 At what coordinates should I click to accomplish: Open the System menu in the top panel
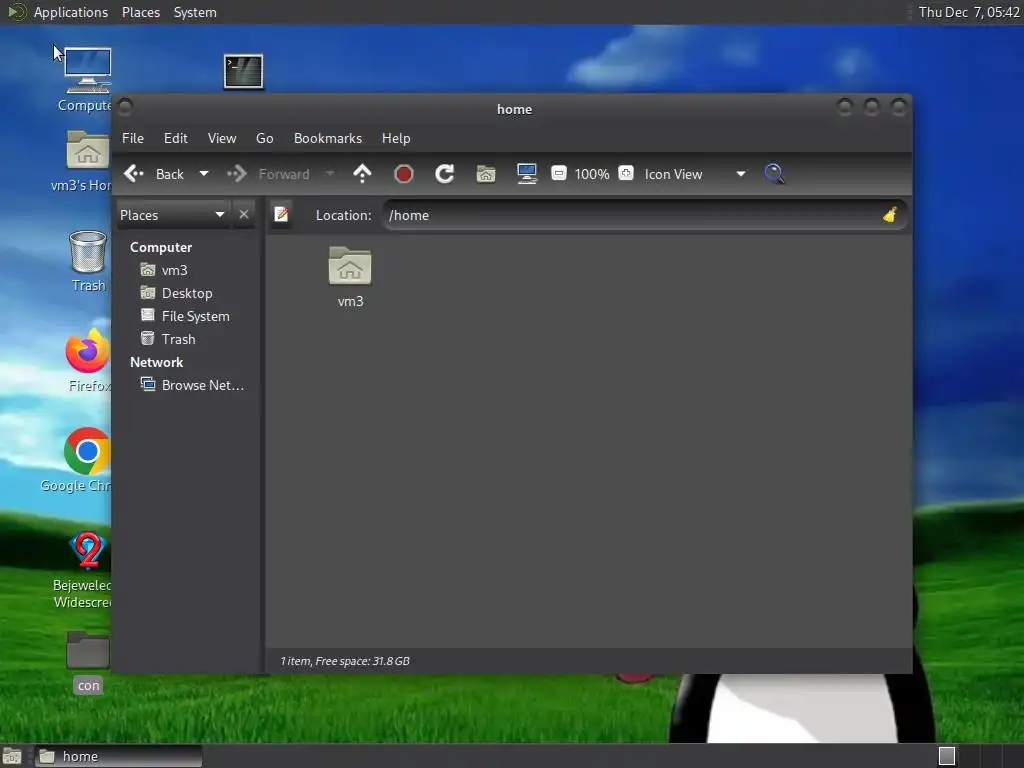[195, 12]
